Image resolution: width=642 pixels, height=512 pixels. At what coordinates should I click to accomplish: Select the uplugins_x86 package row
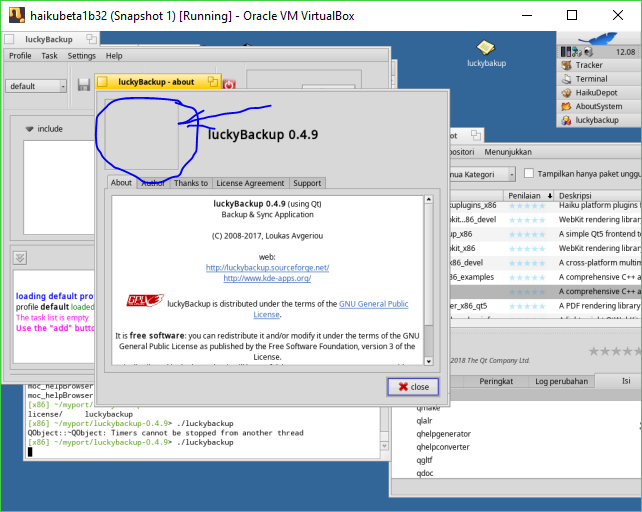click(x=545, y=205)
